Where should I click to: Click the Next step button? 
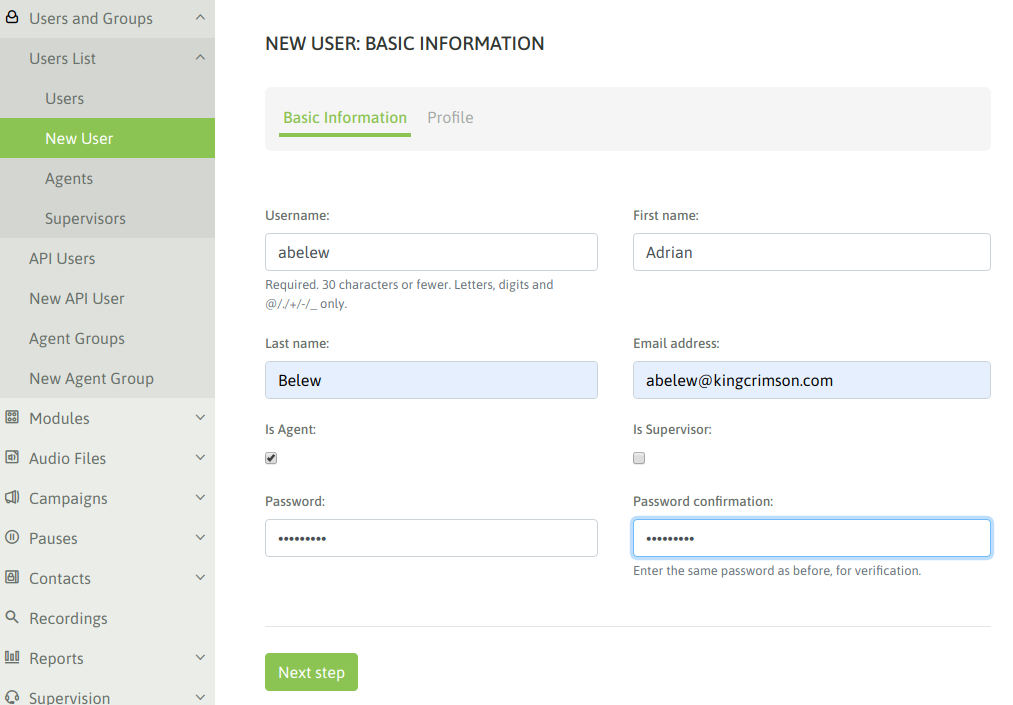pos(311,672)
